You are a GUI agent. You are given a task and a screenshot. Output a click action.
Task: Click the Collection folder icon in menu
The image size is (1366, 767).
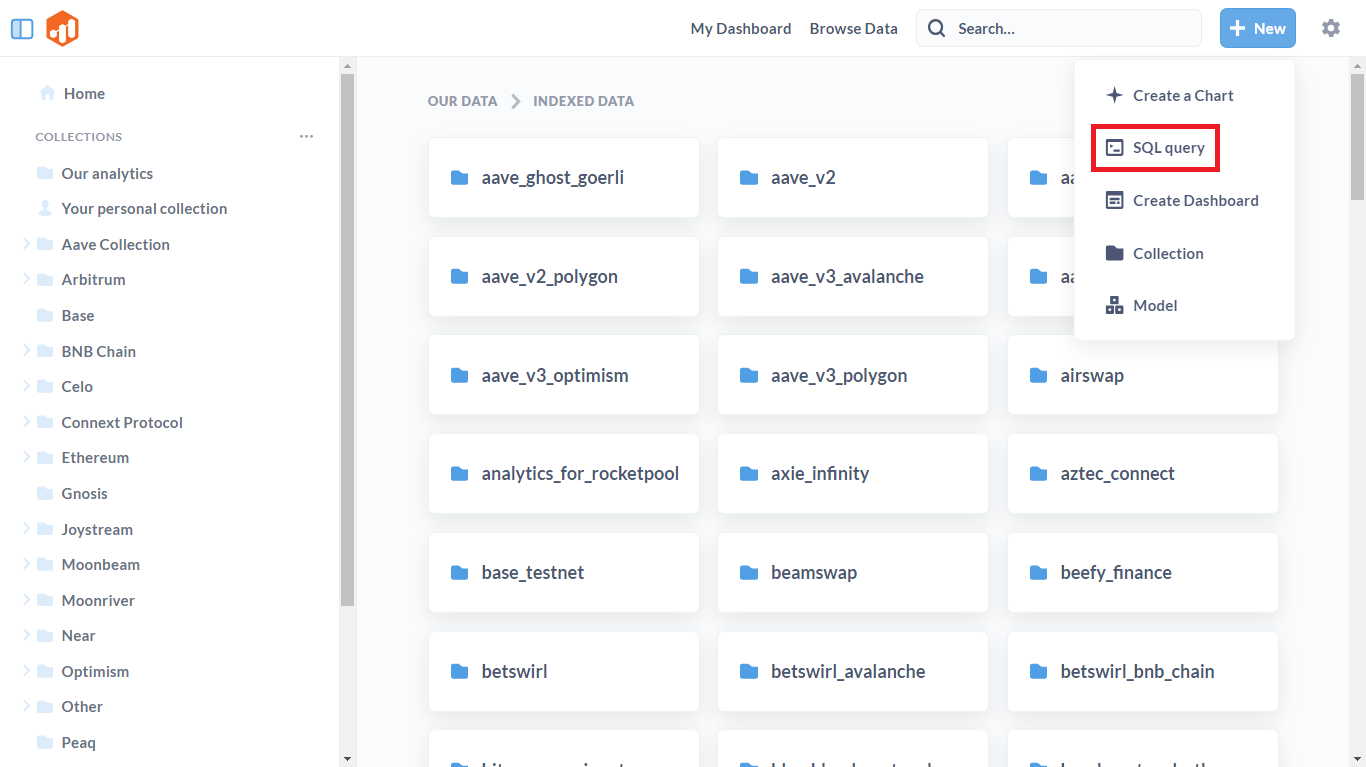[x=1114, y=253]
